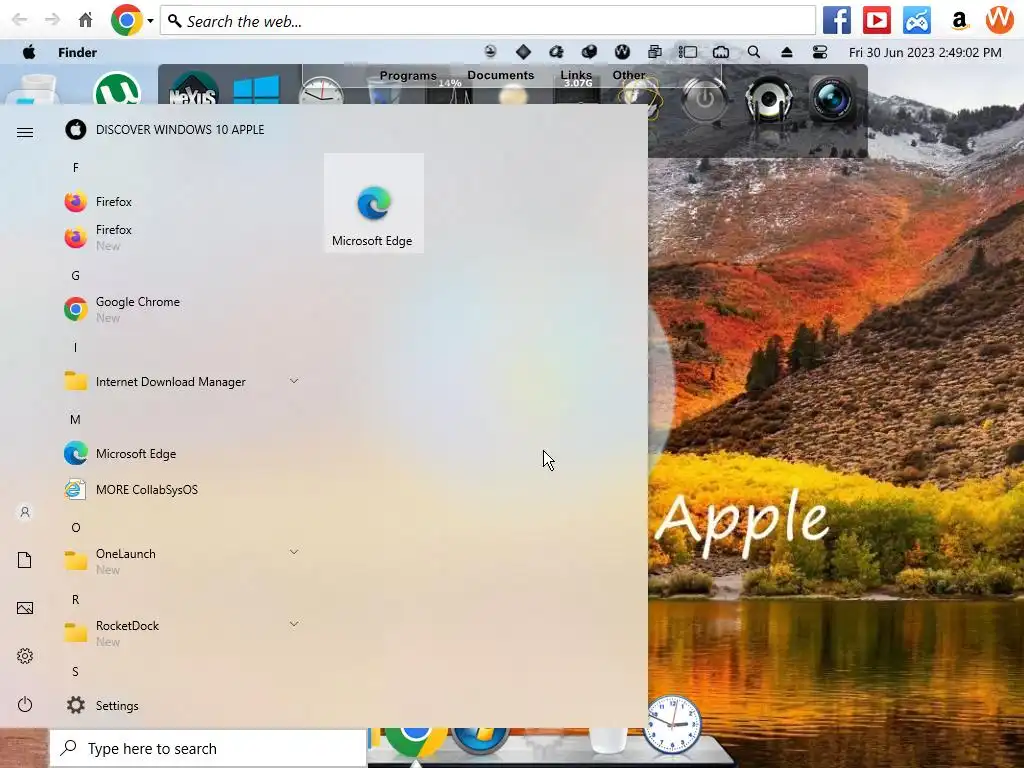Image resolution: width=1024 pixels, height=768 pixels.
Task: Jump to letter R section header
Action: (76, 600)
